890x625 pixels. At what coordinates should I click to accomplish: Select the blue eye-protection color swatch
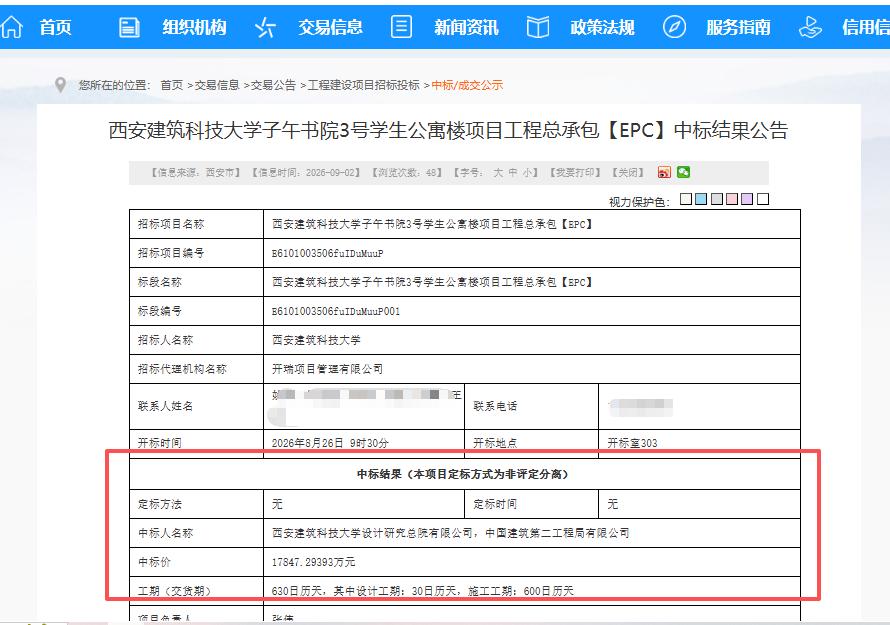click(x=701, y=199)
